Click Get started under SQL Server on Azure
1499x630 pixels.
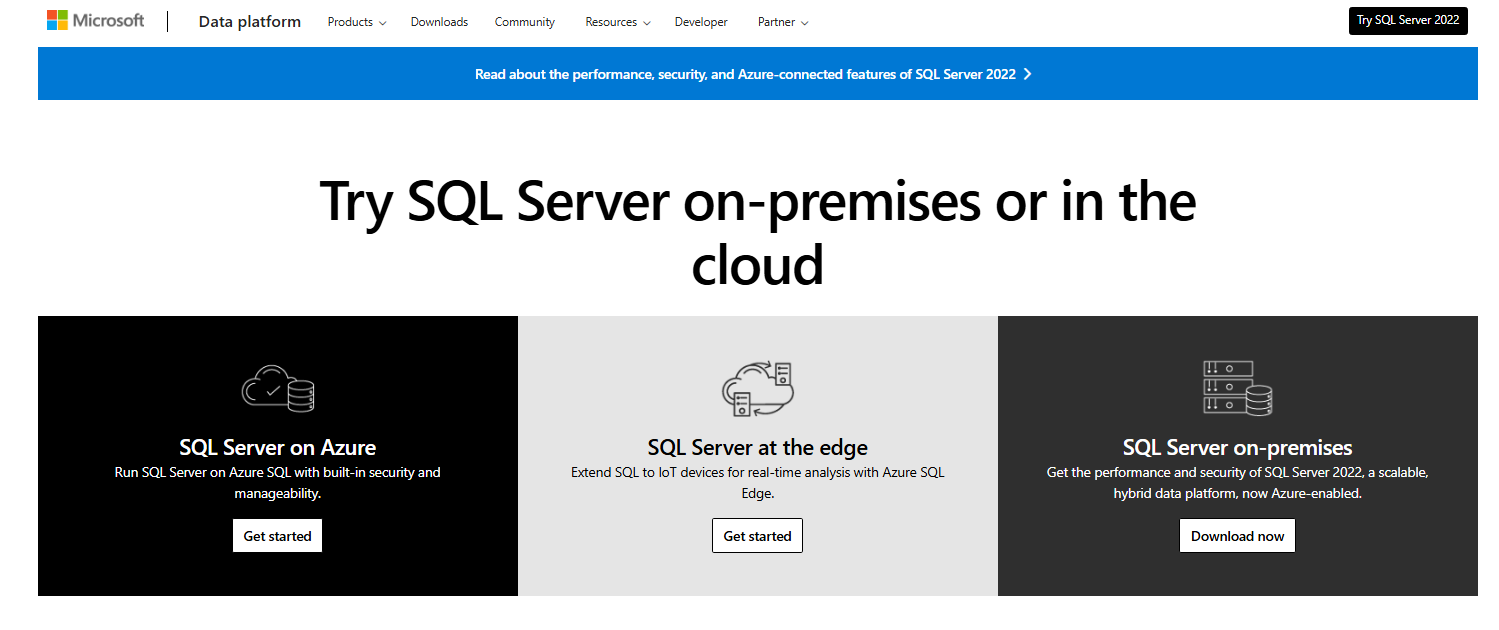tap(277, 536)
